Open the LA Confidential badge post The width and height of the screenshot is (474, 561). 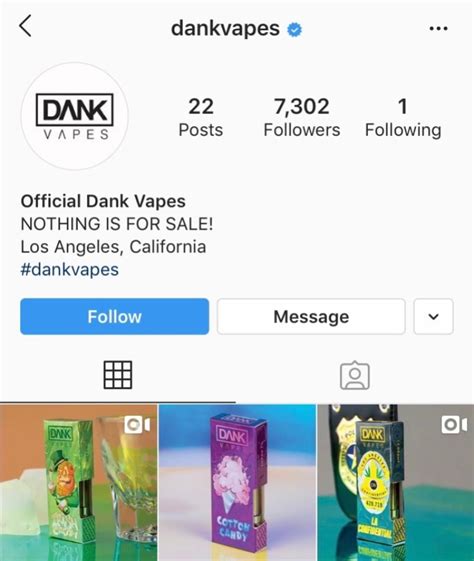click(396, 483)
